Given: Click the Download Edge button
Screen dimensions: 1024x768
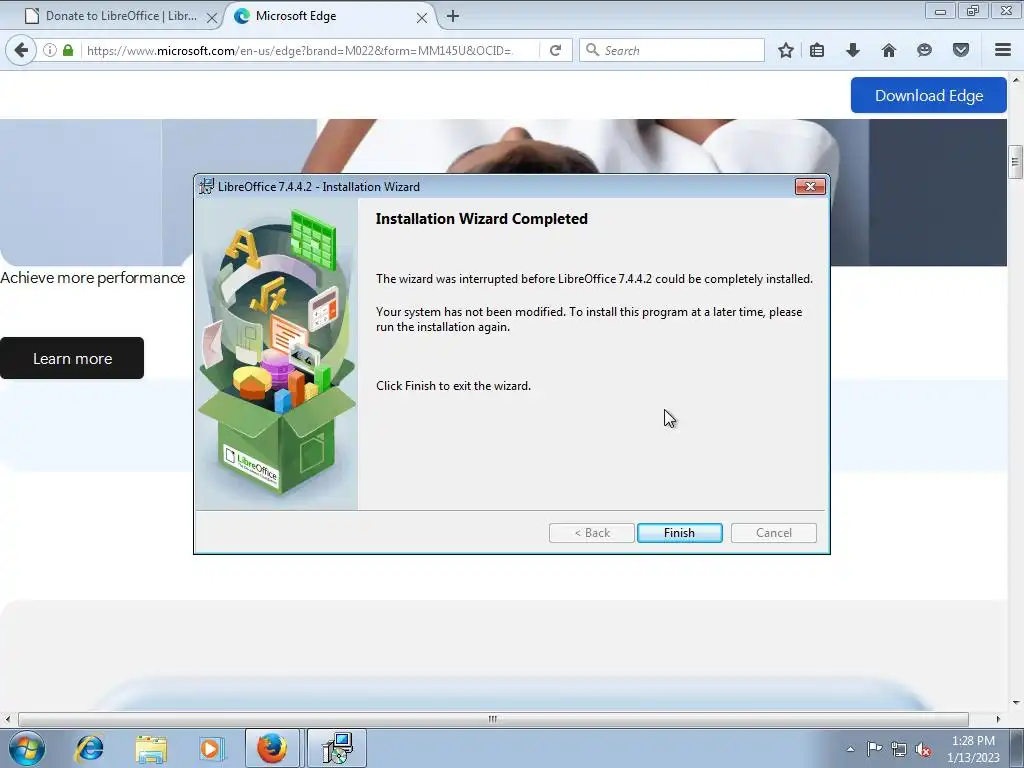Looking at the screenshot, I should click(929, 95).
